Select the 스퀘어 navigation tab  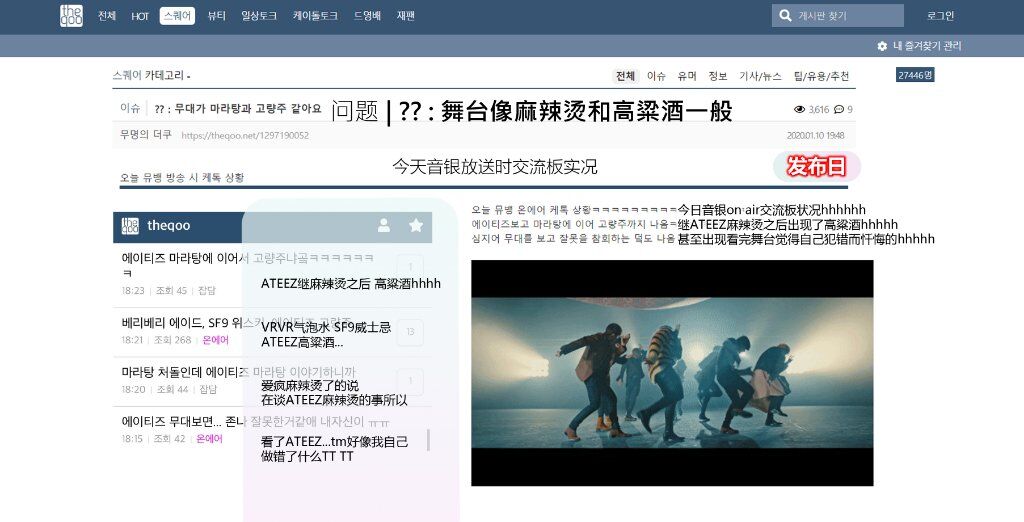(177, 16)
